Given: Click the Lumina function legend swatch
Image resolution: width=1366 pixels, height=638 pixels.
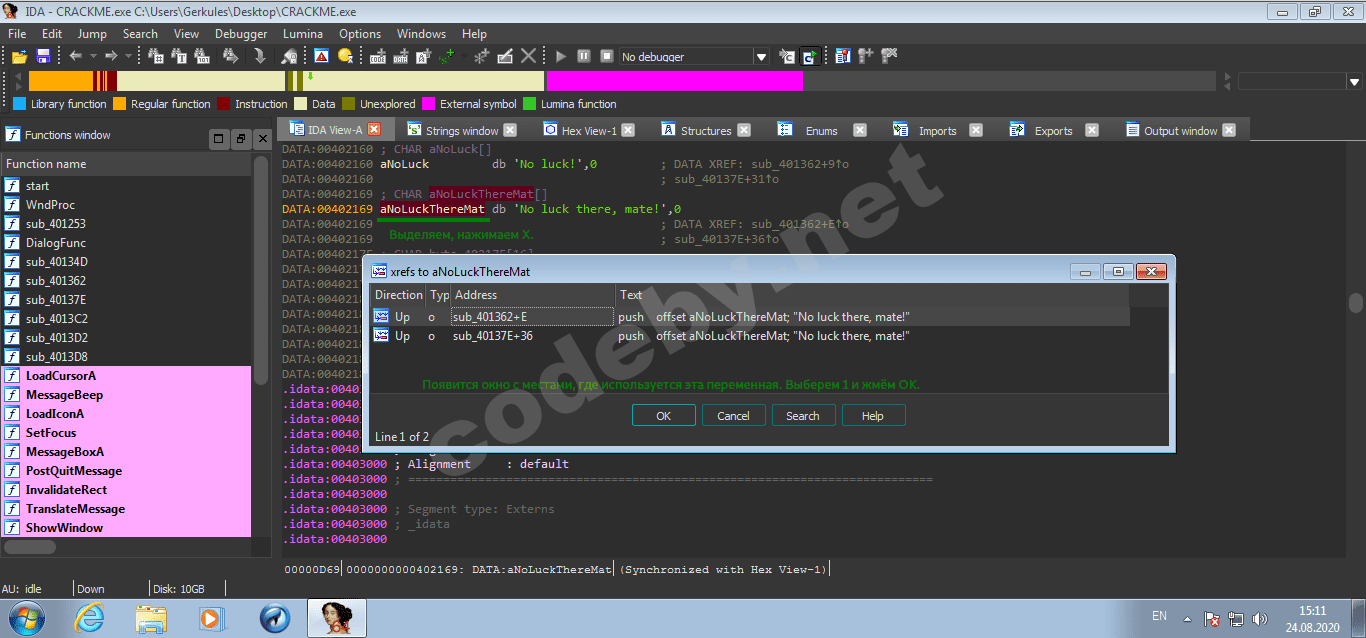Looking at the screenshot, I should point(531,104).
